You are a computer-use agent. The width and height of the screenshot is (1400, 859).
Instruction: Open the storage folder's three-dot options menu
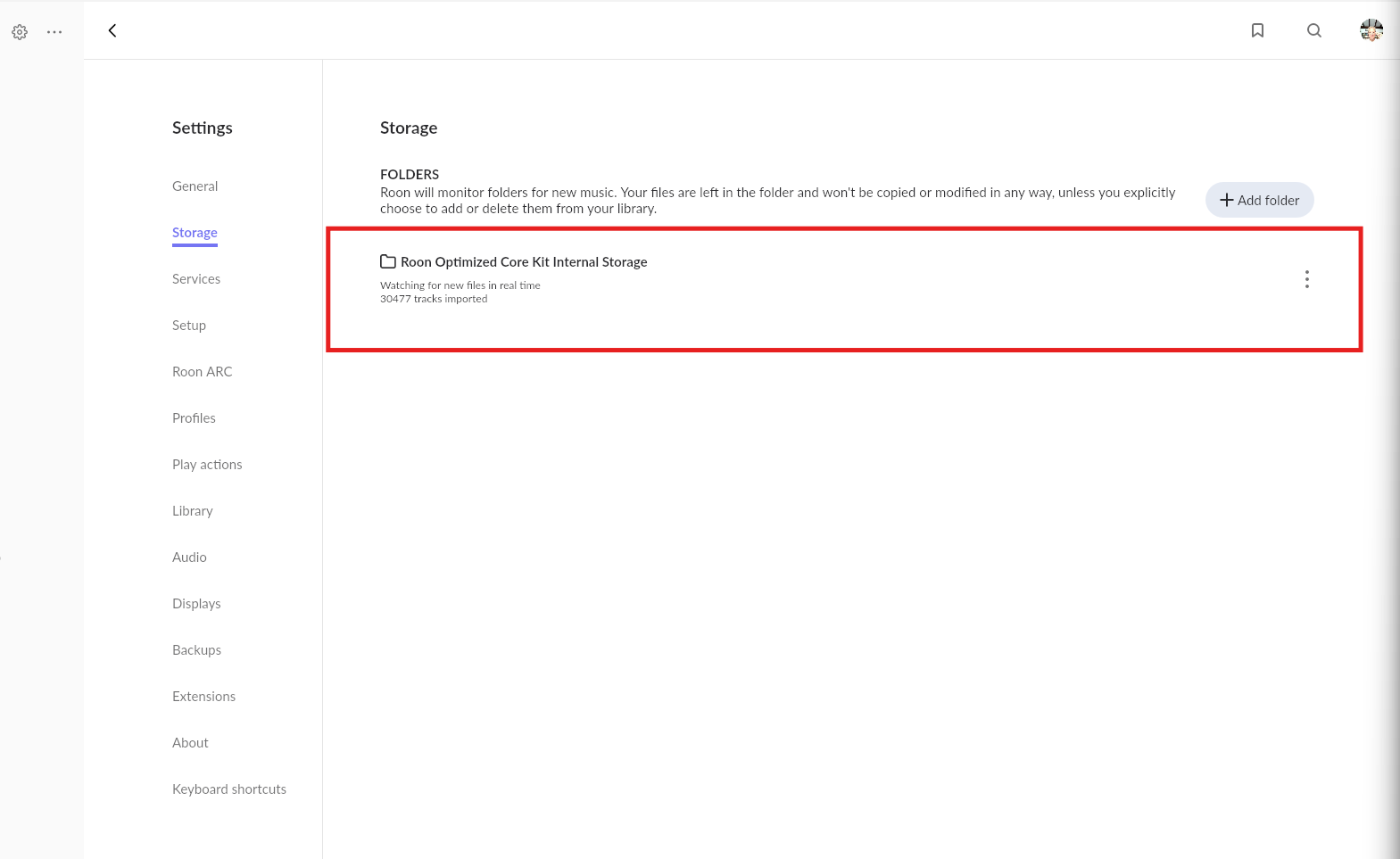[1306, 279]
